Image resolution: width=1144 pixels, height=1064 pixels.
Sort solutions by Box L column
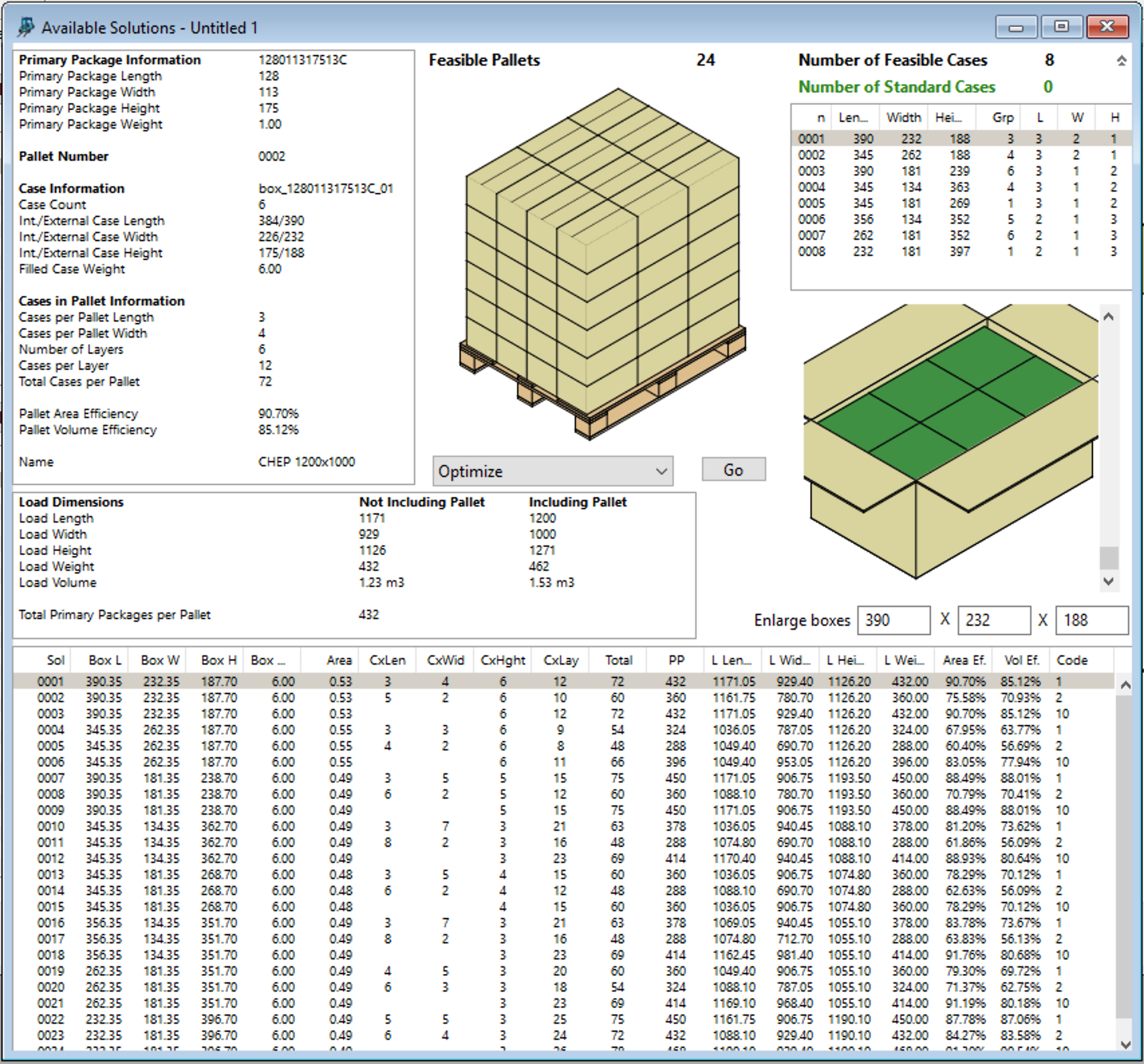pos(100,660)
